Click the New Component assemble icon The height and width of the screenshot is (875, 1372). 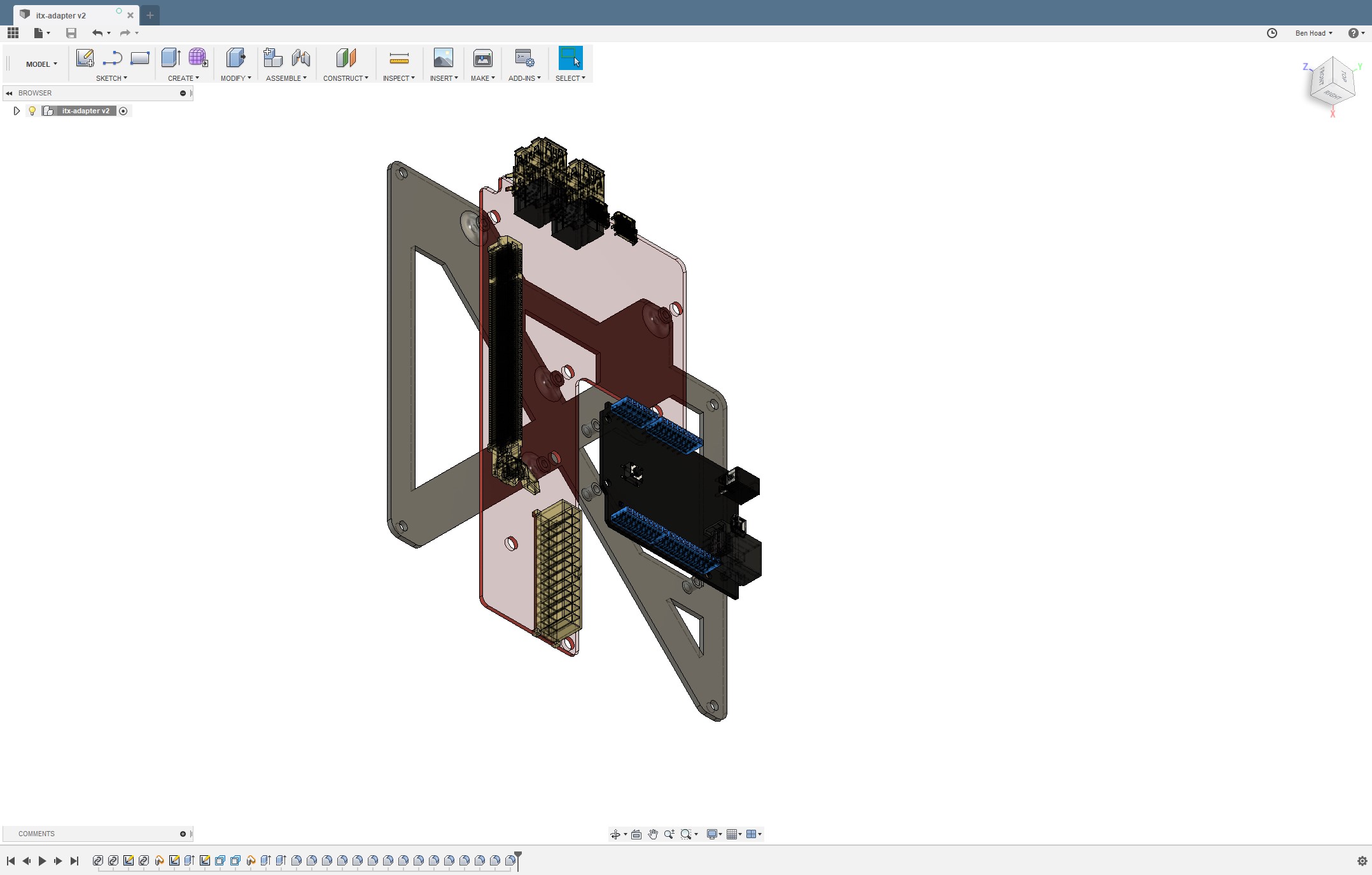tap(273, 58)
